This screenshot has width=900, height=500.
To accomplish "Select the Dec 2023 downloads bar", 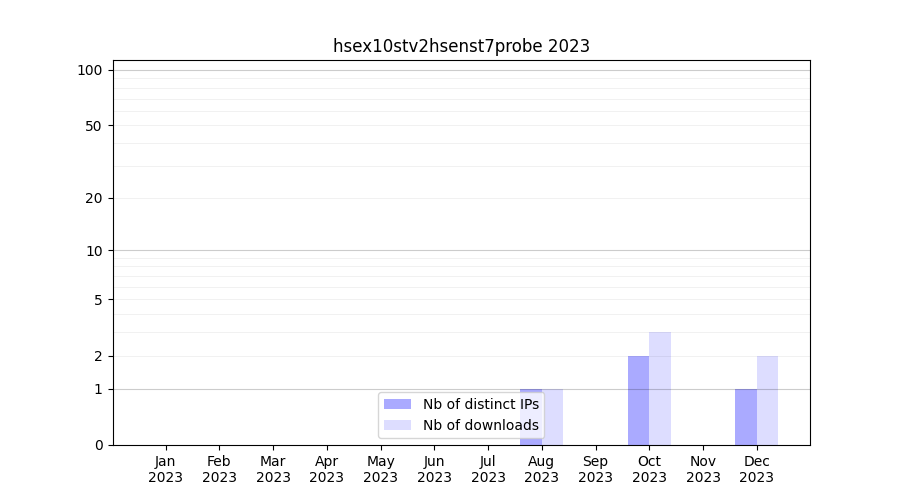I will (x=767, y=400).
